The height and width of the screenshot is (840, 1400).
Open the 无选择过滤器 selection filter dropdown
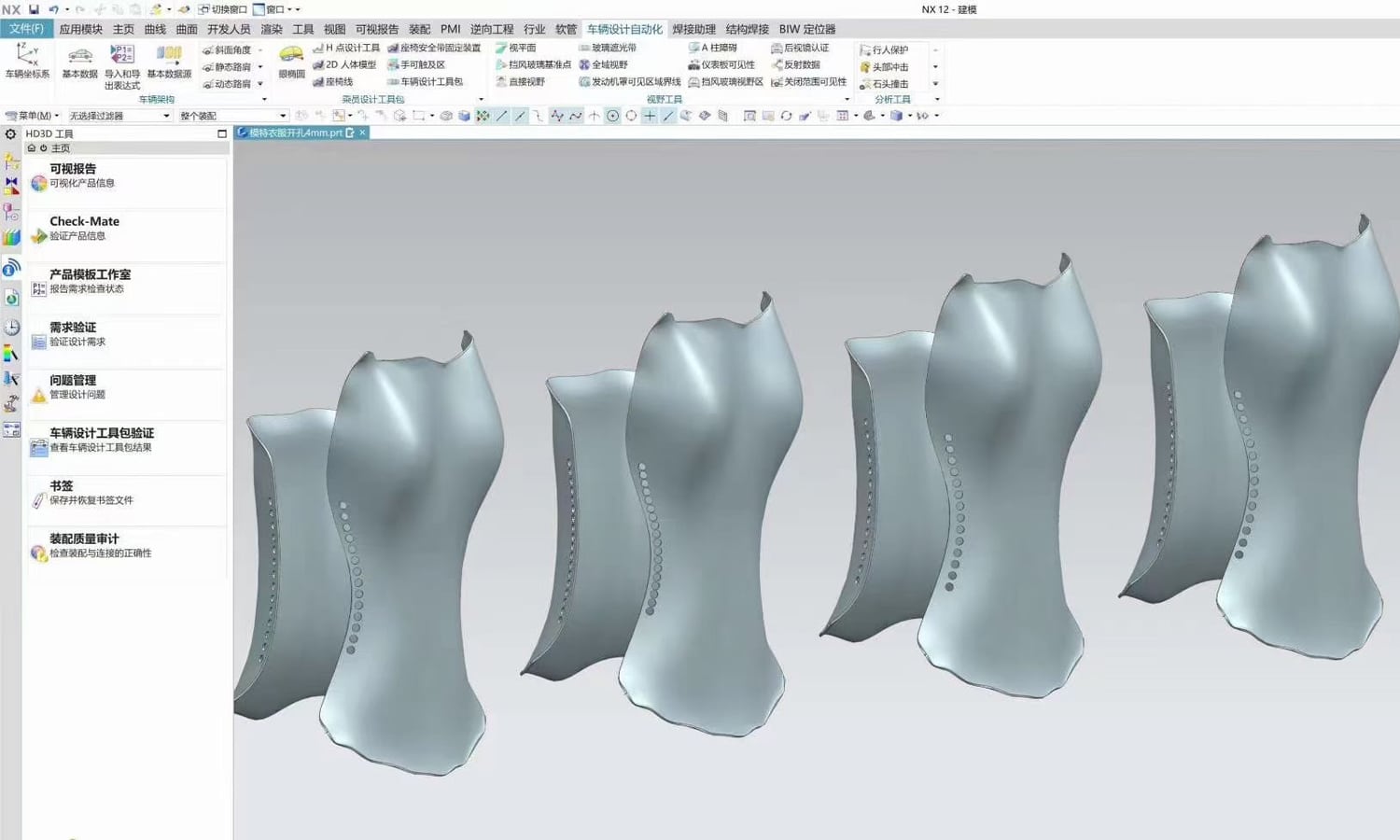(x=119, y=116)
